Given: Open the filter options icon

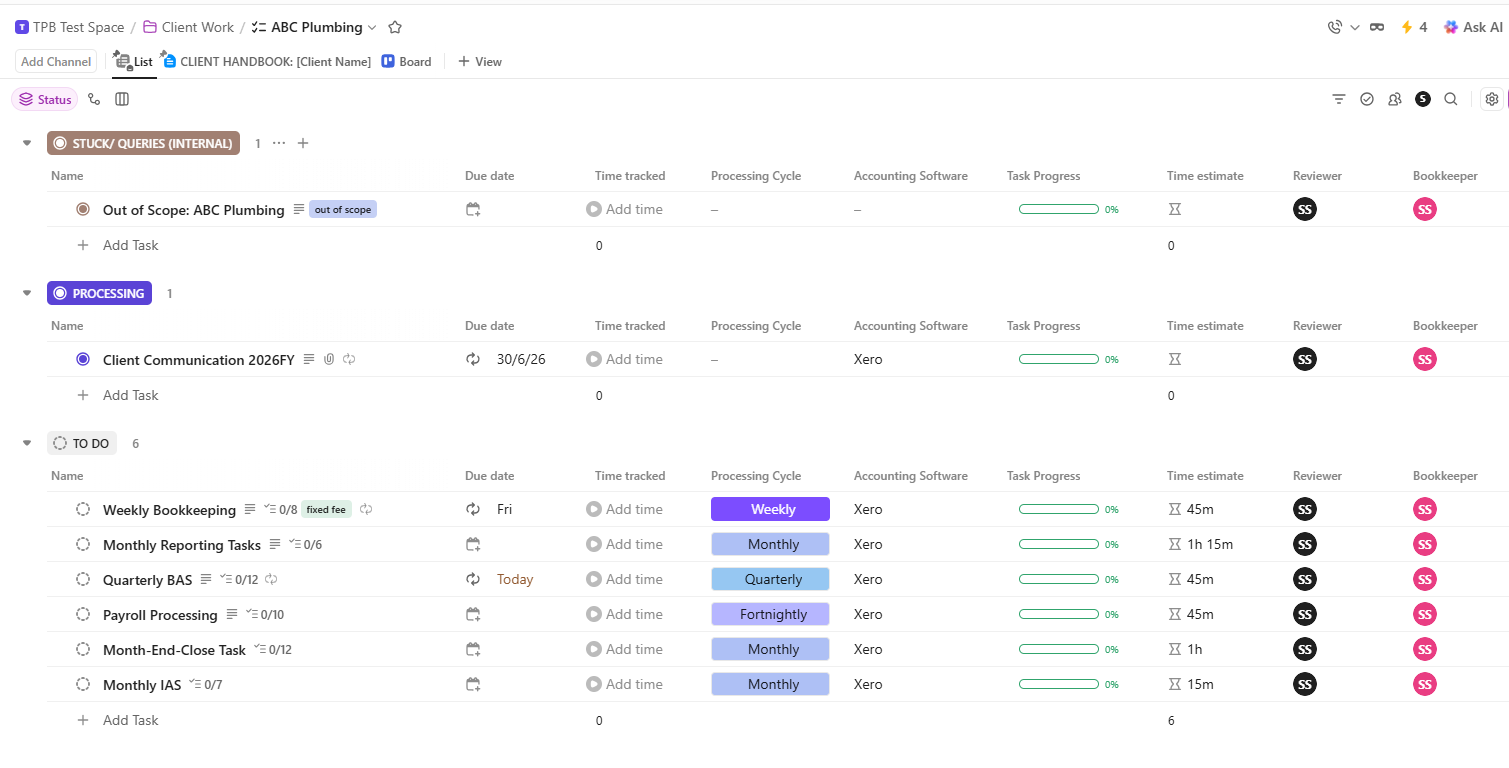Looking at the screenshot, I should pyautogui.click(x=1338, y=99).
